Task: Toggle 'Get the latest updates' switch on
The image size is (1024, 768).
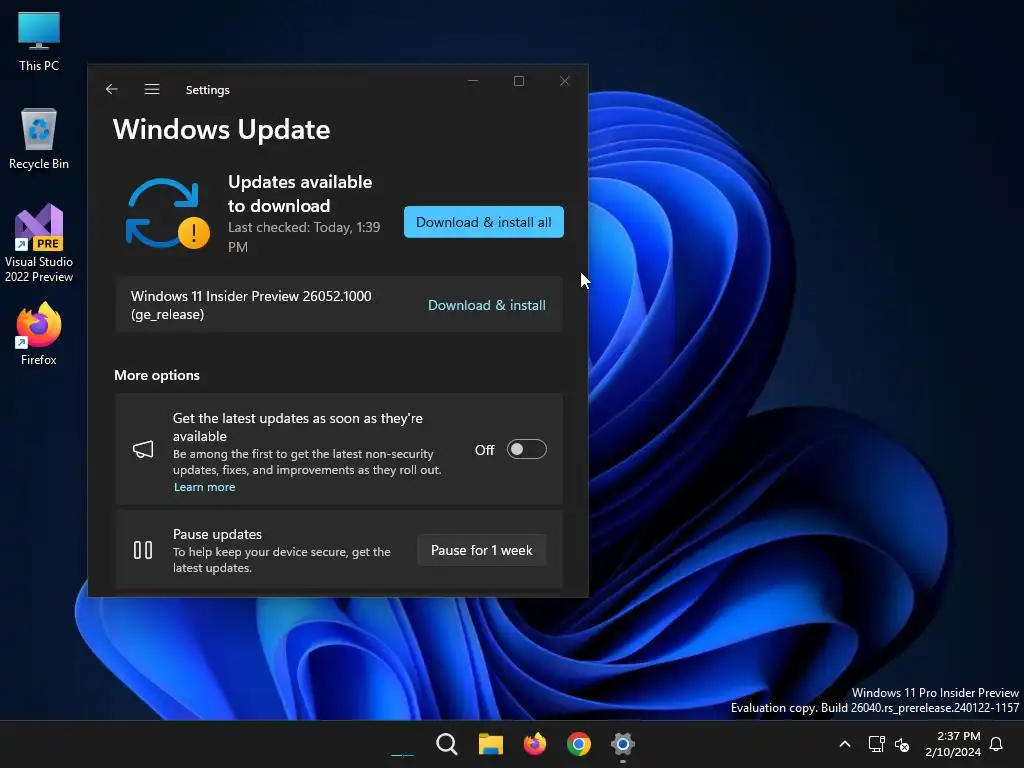Action: tap(526, 449)
